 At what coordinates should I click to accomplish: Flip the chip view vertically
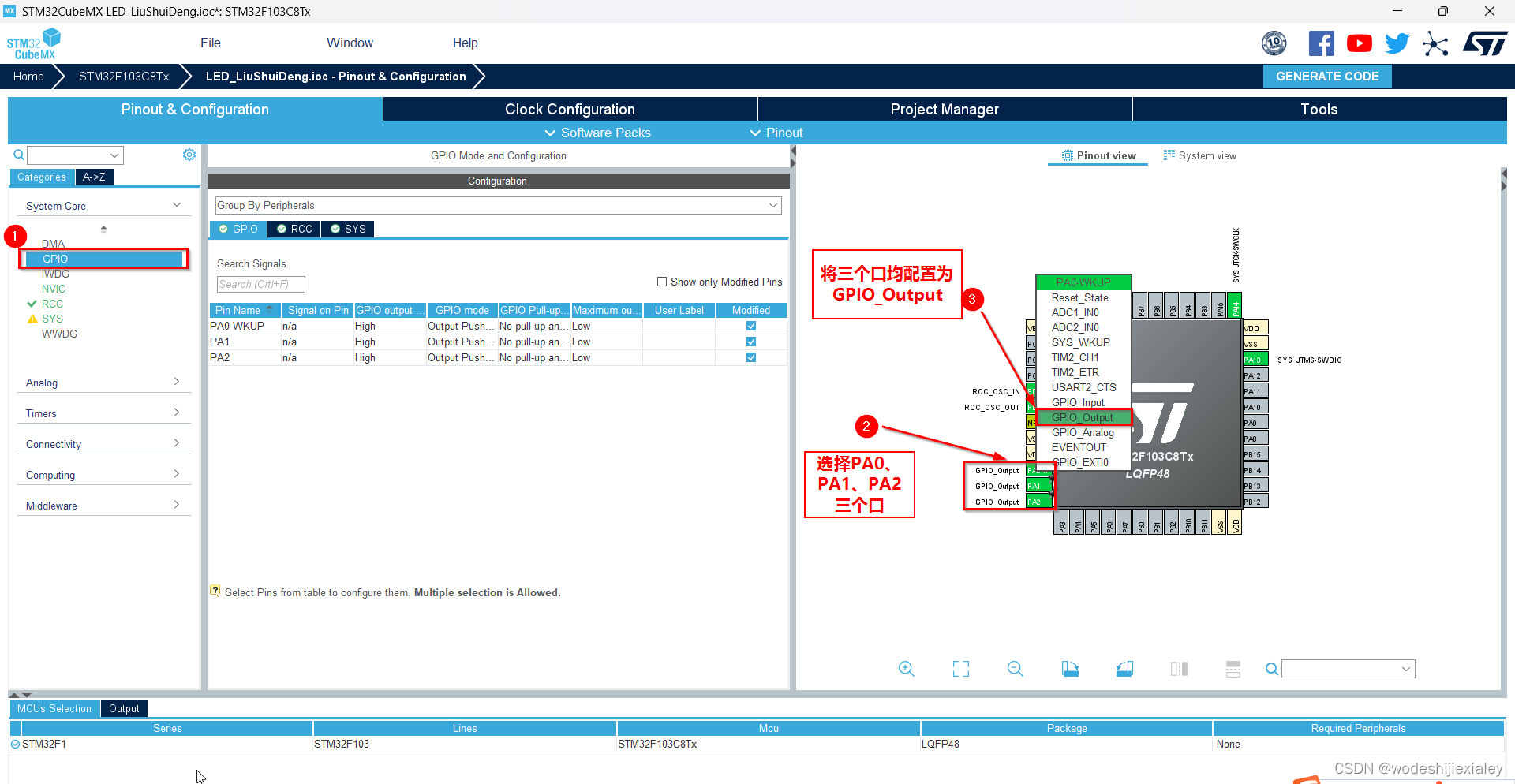tap(1233, 669)
